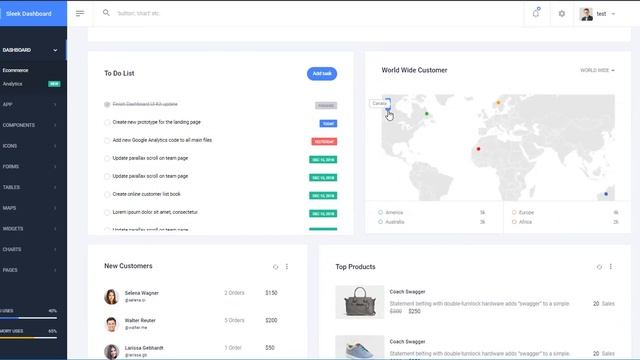Click the red map marker in Africa

pos(478,149)
